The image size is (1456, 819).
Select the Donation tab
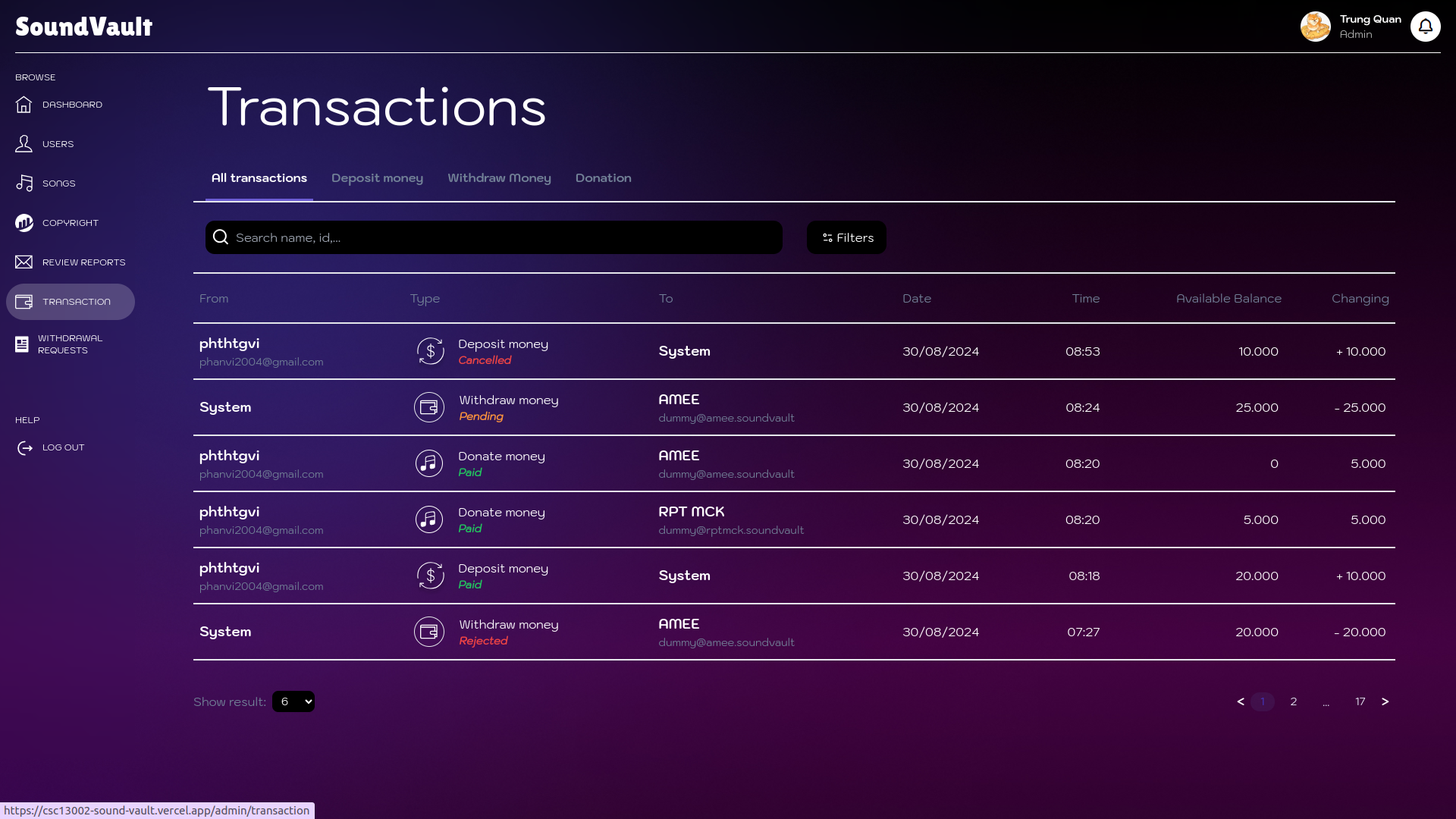(x=603, y=178)
